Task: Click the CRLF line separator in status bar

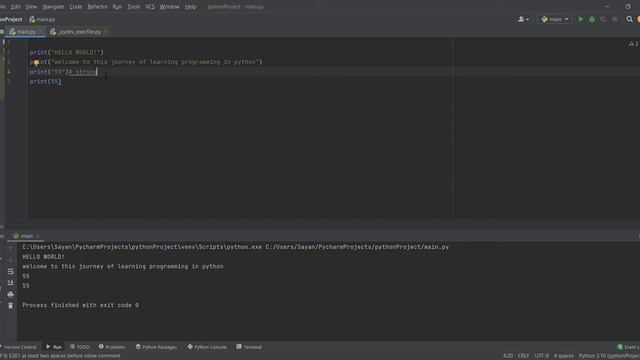Action: coord(523,356)
